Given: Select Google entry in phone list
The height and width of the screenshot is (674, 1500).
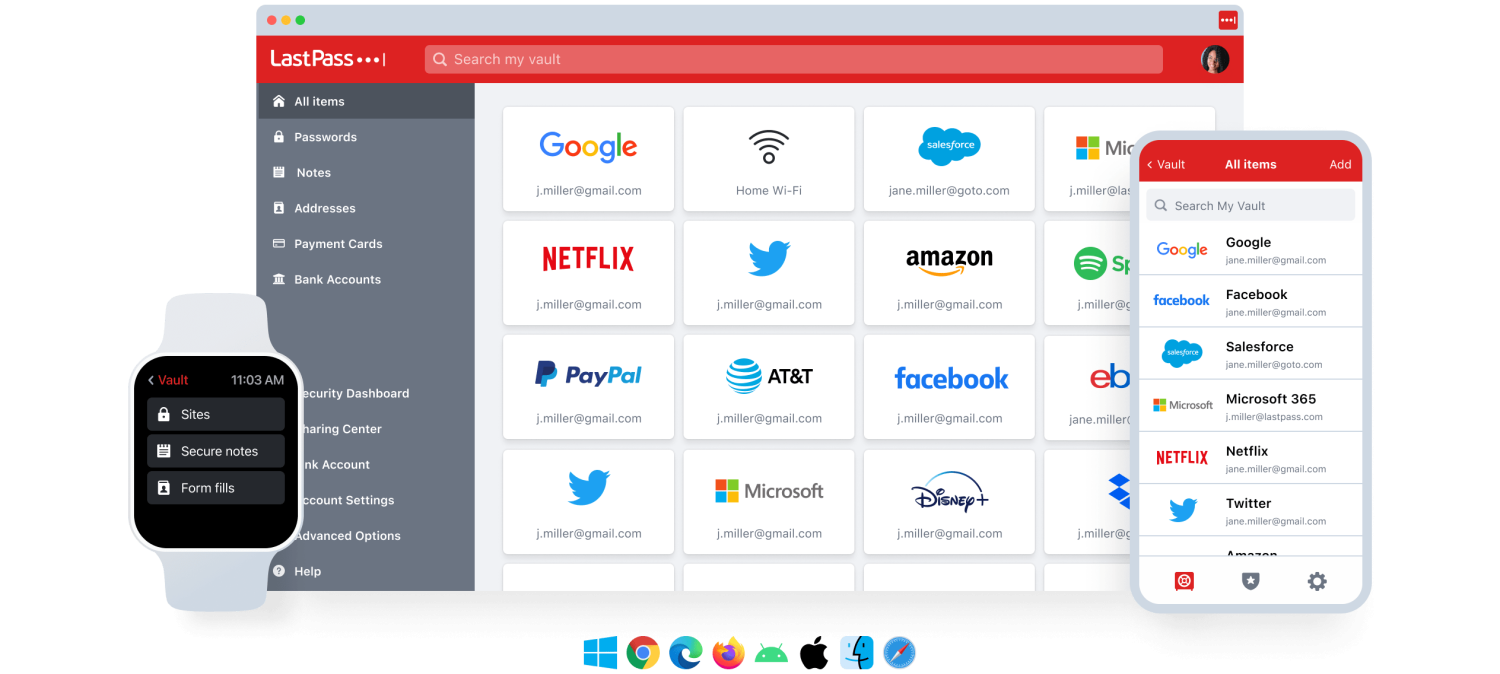Looking at the screenshot, I should click(1250, 250).
